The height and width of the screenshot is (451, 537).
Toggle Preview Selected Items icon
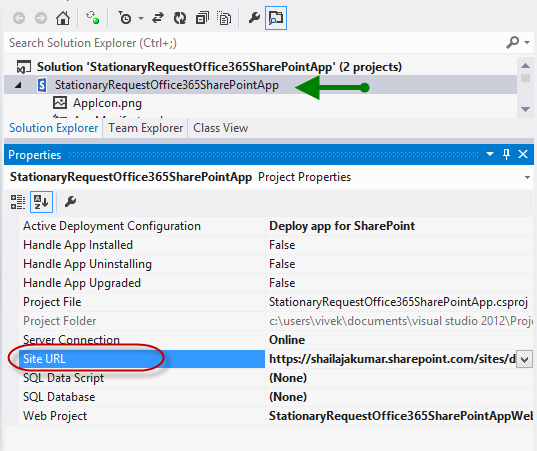tap(276, 18)
